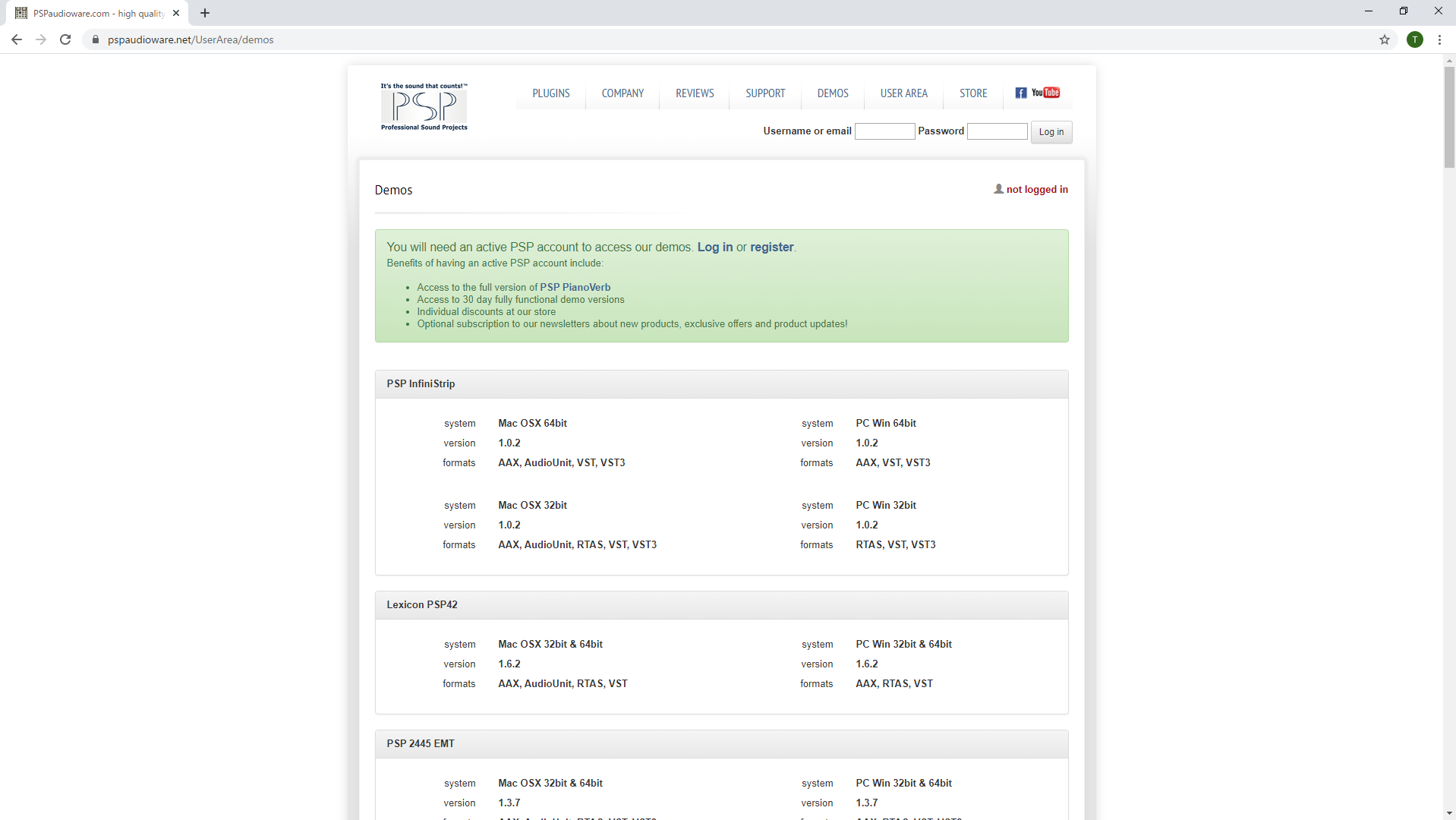The height and width of the screenshot is (820, 1456).
Task: Open the SUPPORT menu item
Action: pyautogui.click(x=765, y=93)
